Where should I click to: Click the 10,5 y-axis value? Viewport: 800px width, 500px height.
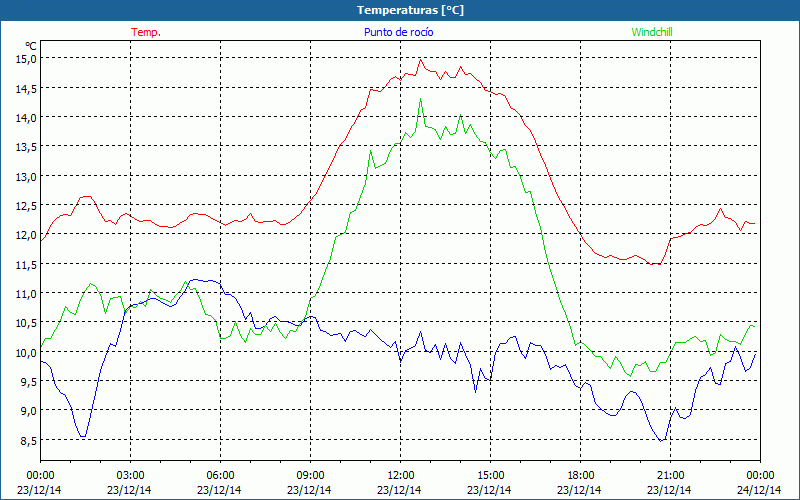(x=27, y=323)
